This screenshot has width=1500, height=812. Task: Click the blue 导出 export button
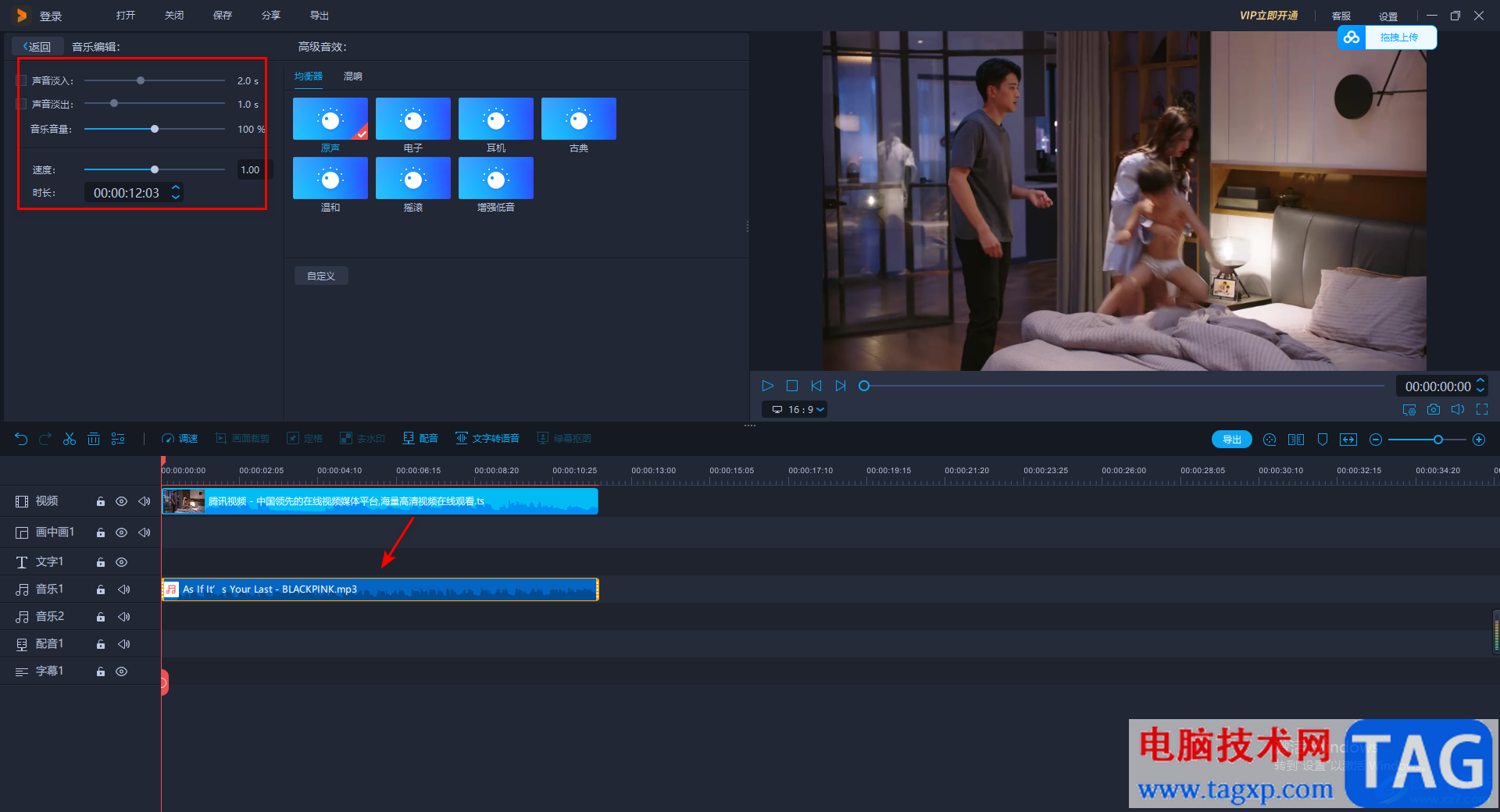click(1232, 440)
